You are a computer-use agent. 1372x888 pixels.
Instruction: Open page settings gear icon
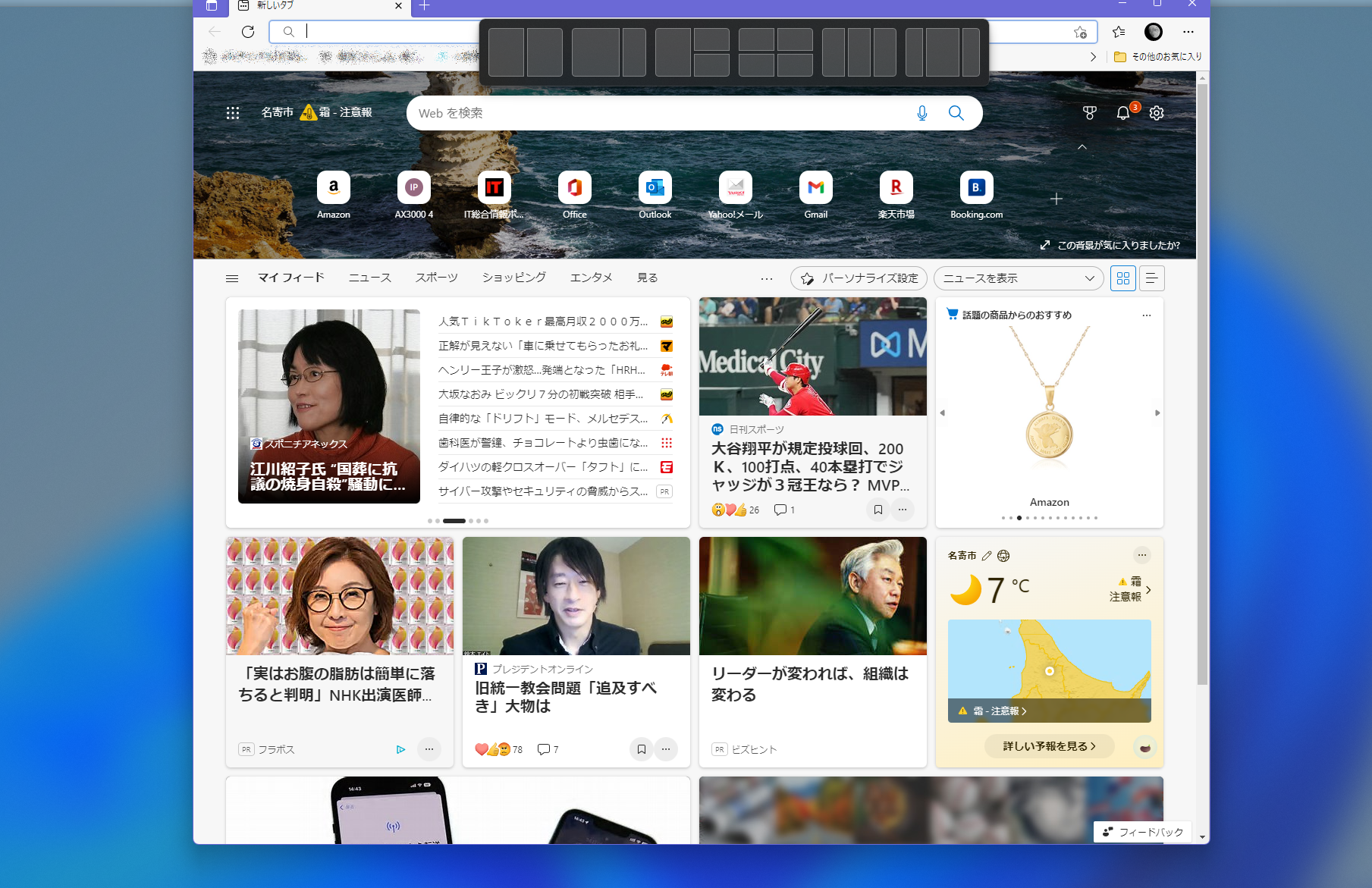coord(1157,113)
